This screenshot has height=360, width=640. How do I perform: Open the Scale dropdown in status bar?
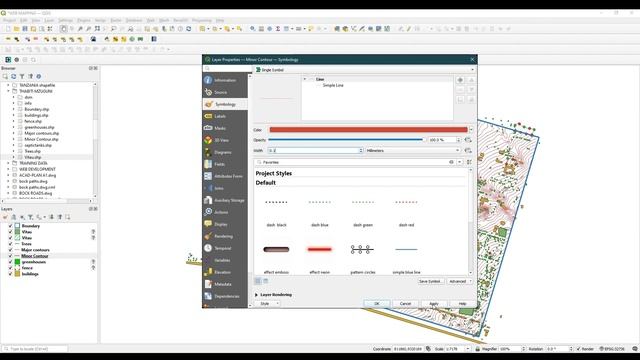coord(467,349)
